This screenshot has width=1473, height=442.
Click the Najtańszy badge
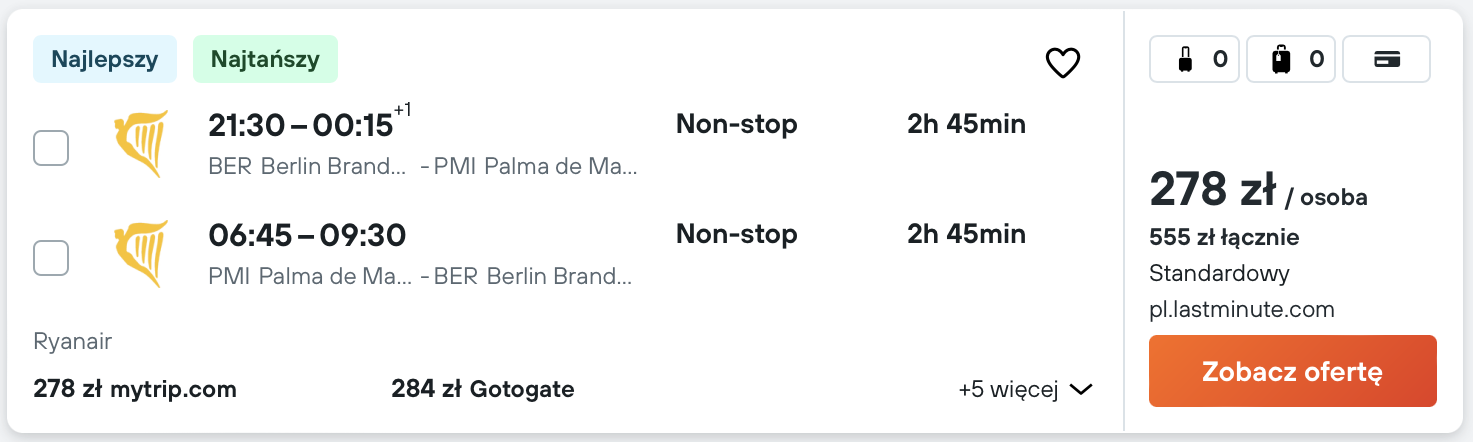coord(265,59)
